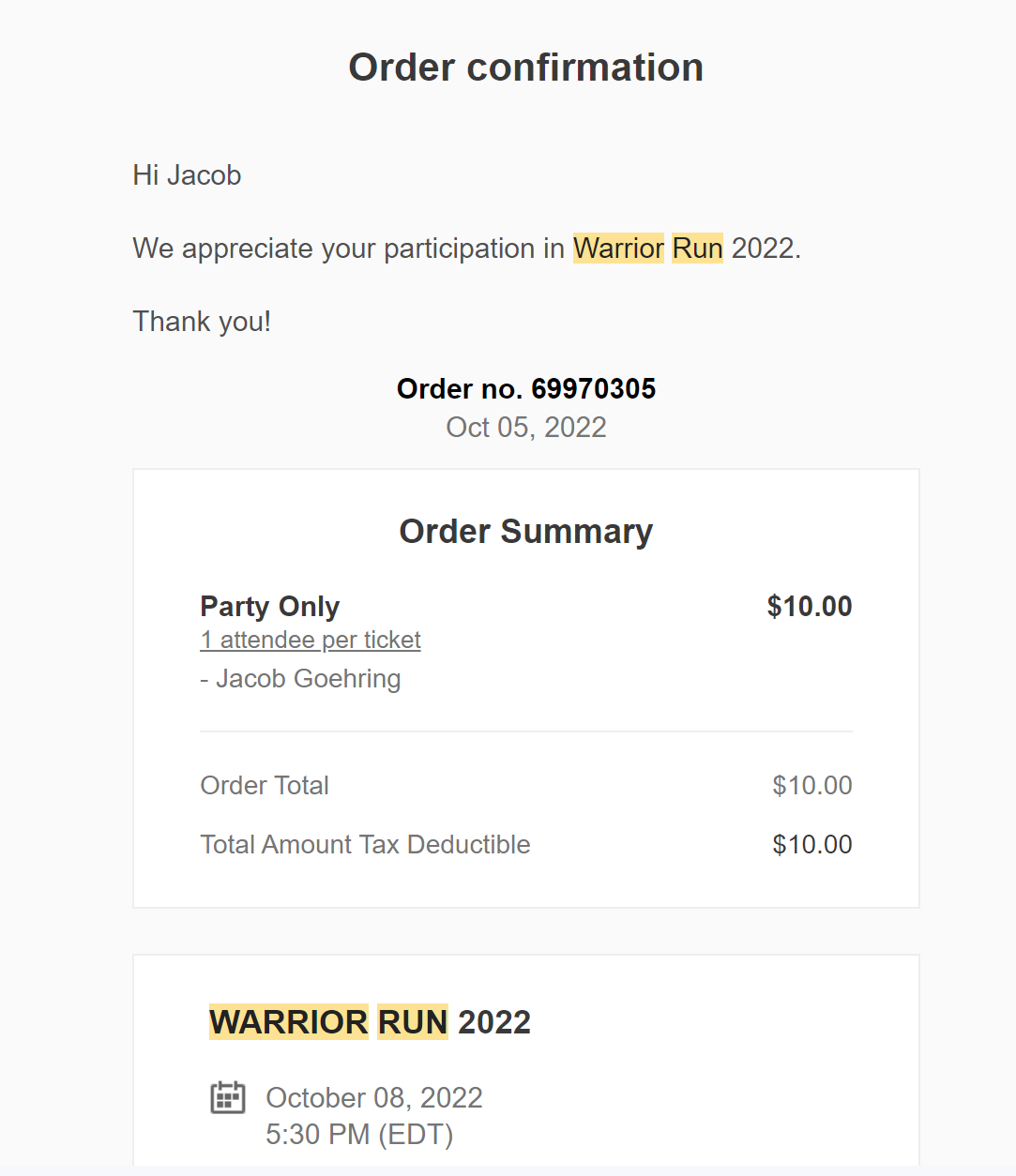Select the "Total Amount Tax Deductible" label
This screenshot has width=1016, height=1176.
click(x=365, y=845)
